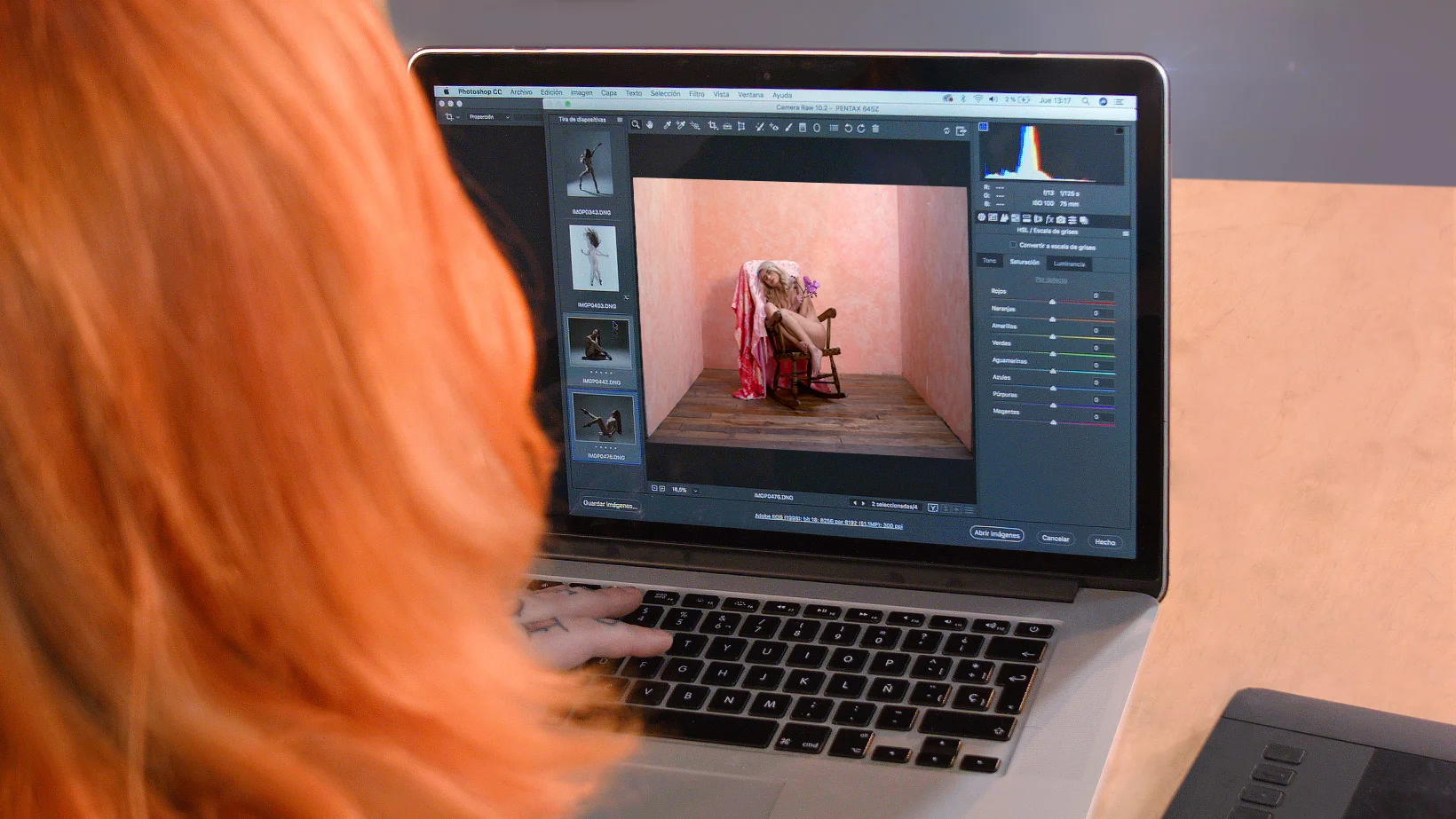Click the Por defecto link
The image size is (1456, 819).
(x=1051, y=280)
